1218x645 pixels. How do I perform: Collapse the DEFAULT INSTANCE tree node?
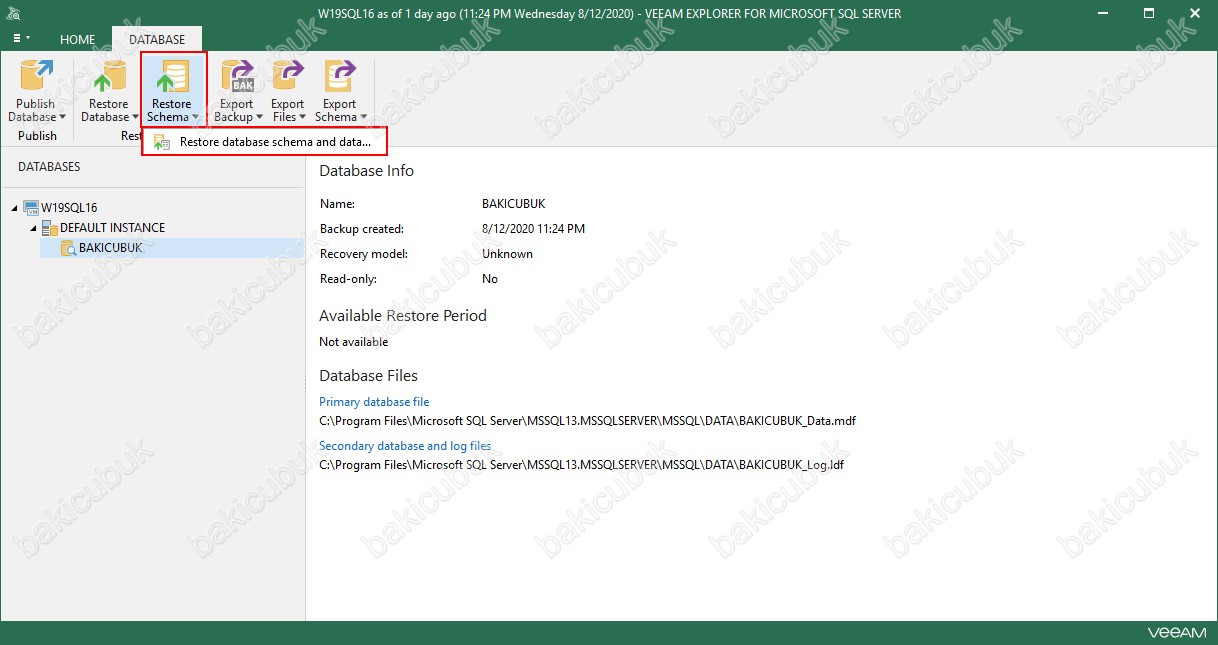click(x=33, y=228)
